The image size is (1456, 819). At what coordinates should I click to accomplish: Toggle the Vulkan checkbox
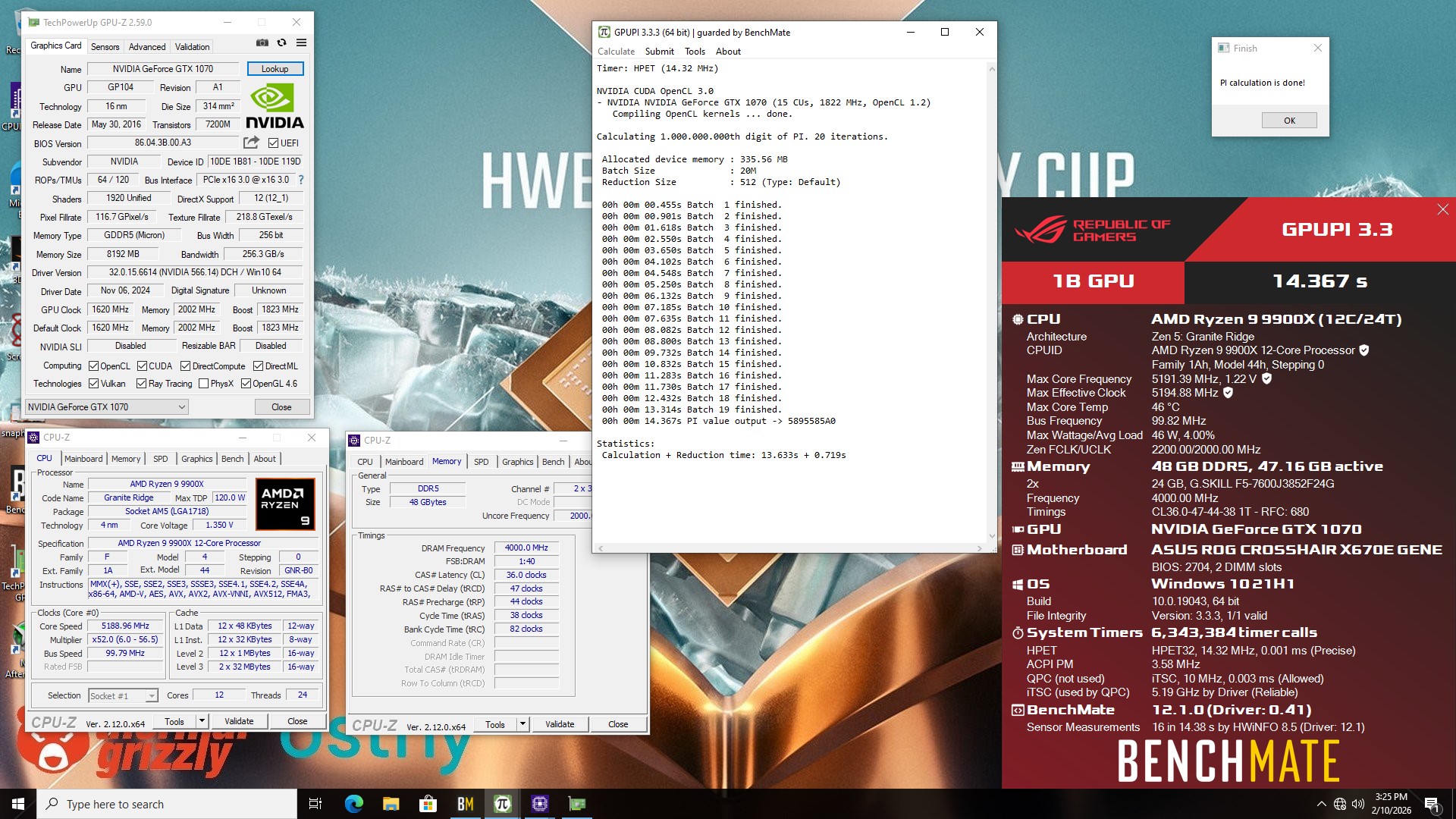click(x=93, y=384)
